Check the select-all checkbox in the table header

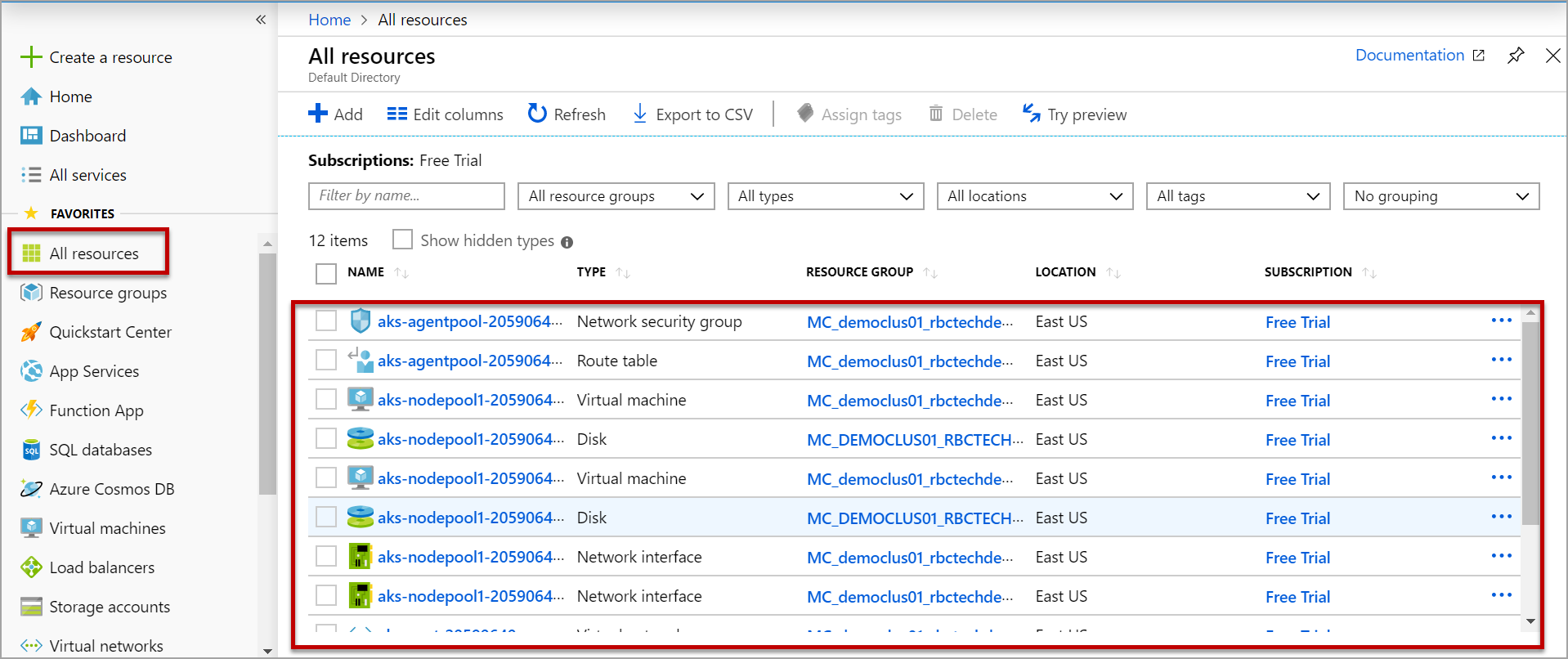(x=326, y=273)
